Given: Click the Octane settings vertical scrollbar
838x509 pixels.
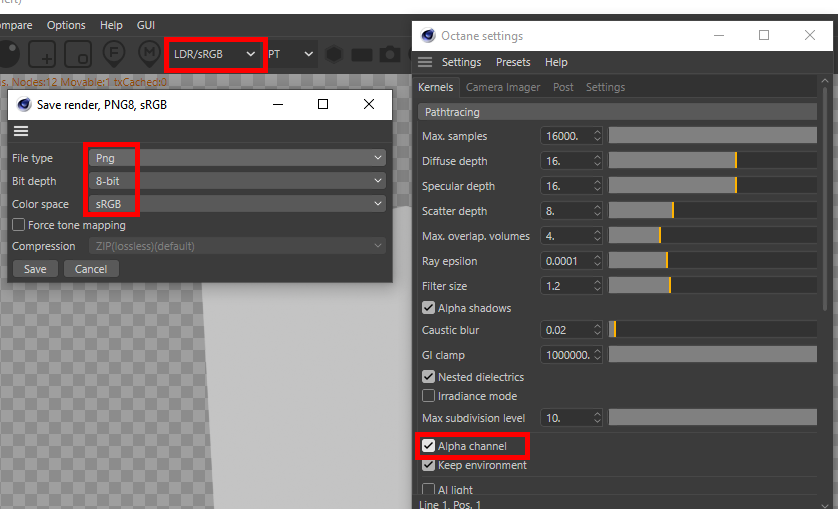Looking at the screenshot, I should coord(825,198).
